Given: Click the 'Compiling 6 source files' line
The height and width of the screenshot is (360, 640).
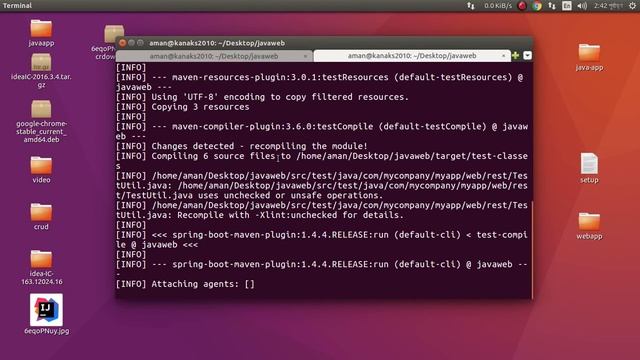Looking at the screenshot, I should (x=322, y=161).
